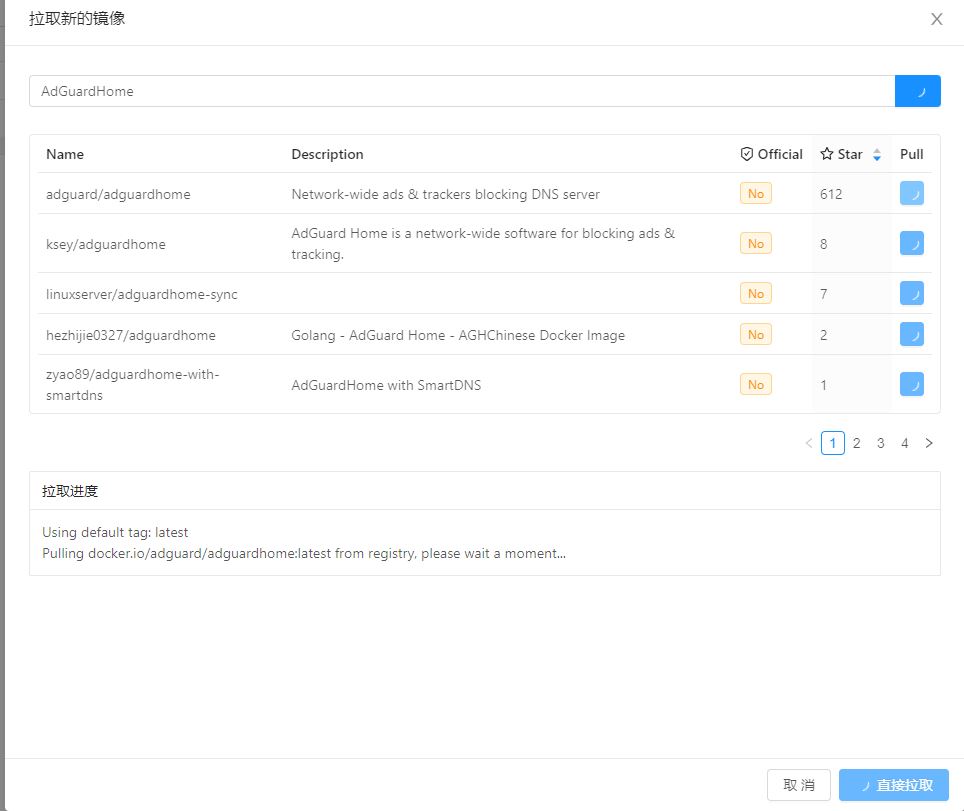Click the Name column header
964x811 pixels.
click(x=65, y=154)
